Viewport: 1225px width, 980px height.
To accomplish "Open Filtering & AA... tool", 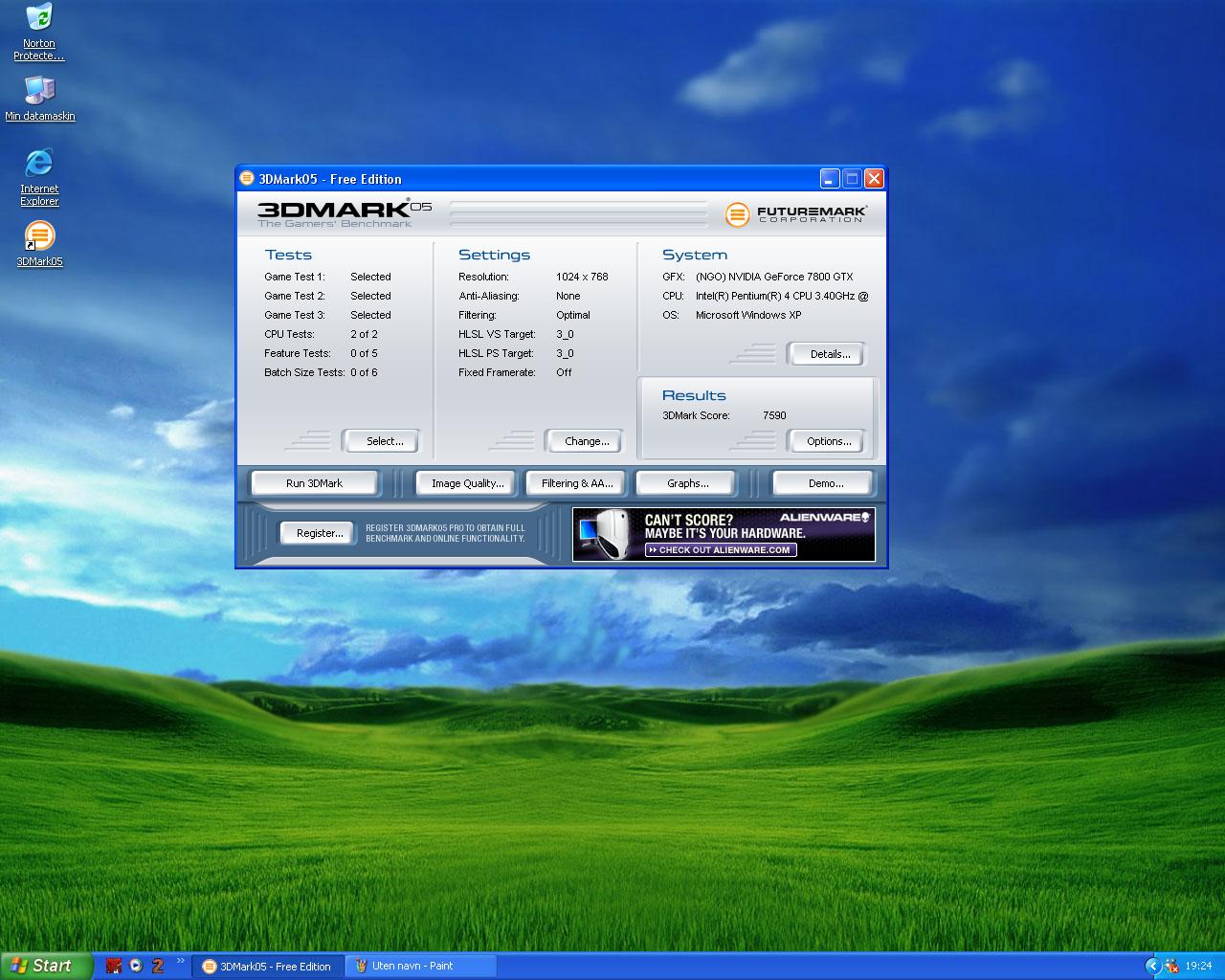I will 577,483.
